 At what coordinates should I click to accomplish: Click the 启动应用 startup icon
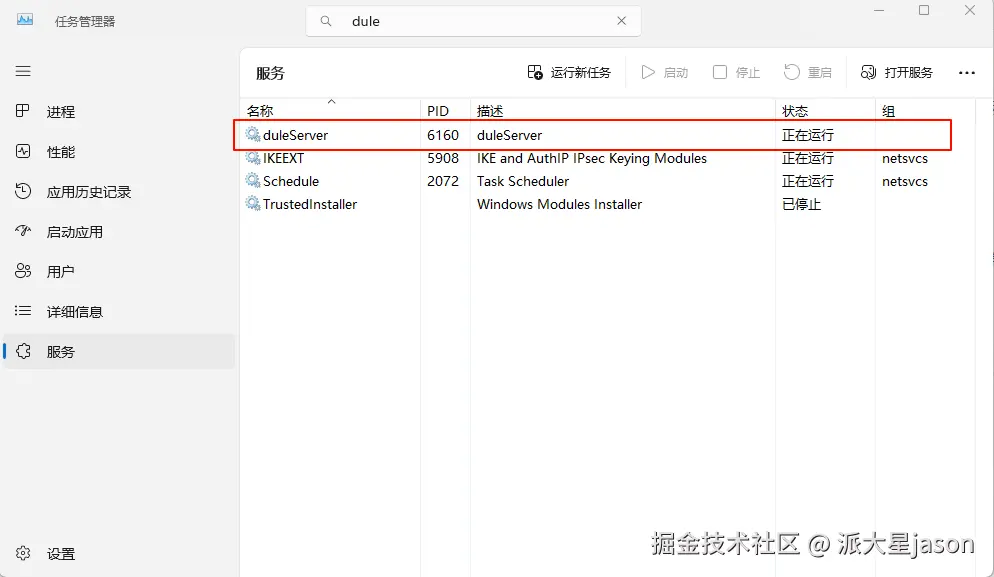pos(23,231)
